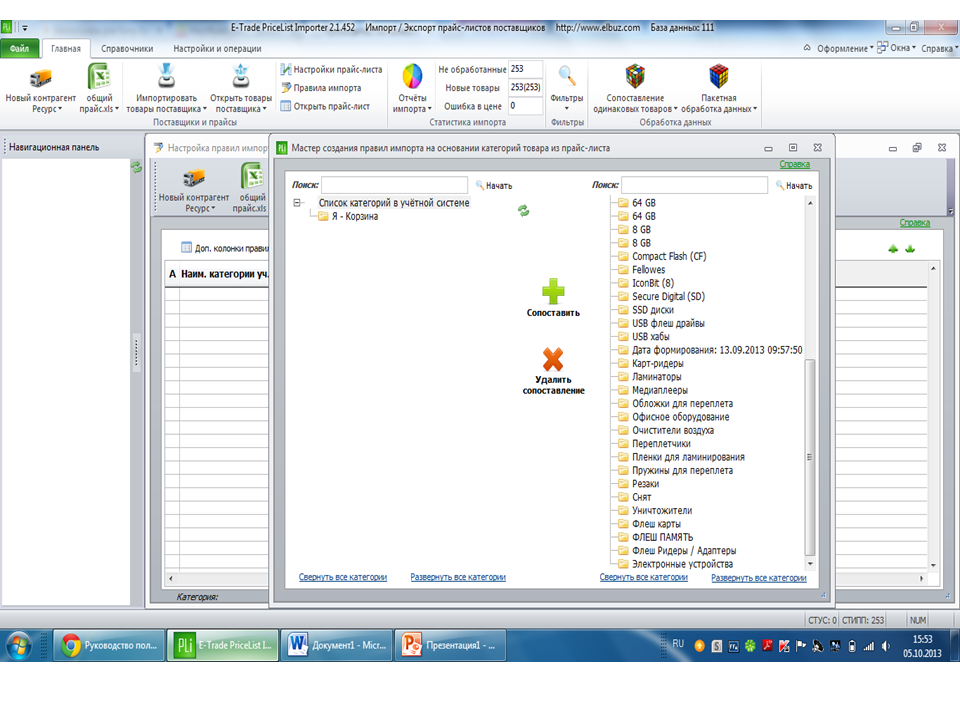This screenshot has width=960, height=720.
Task: Select IconBit (8) folder
Action: click(653, 283)
